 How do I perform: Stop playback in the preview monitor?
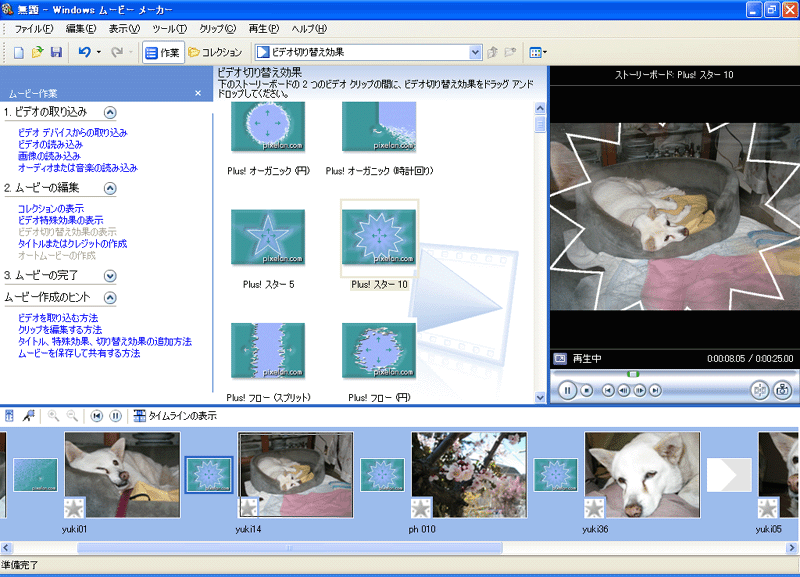(587, 391)
